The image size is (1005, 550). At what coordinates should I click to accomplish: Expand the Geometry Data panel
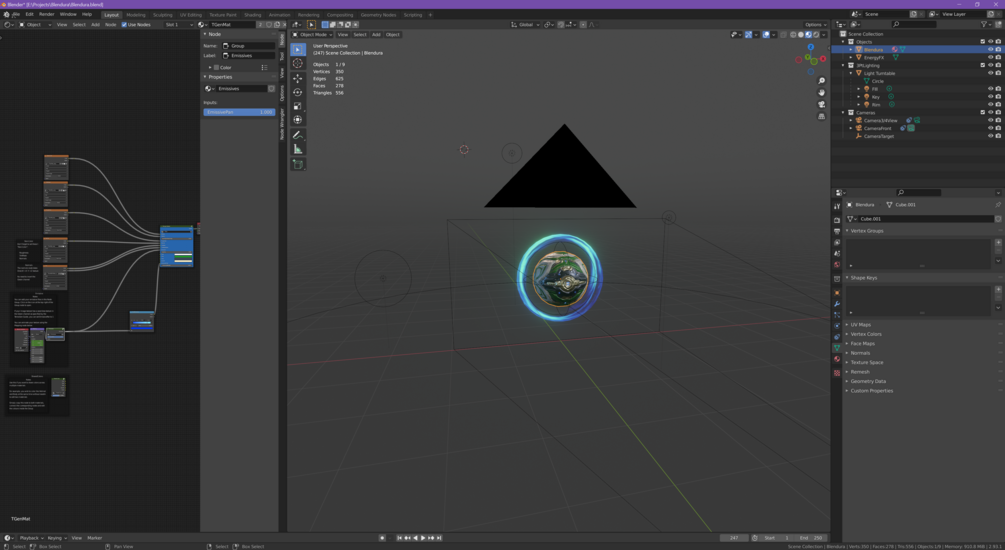(x=867, y=381)
